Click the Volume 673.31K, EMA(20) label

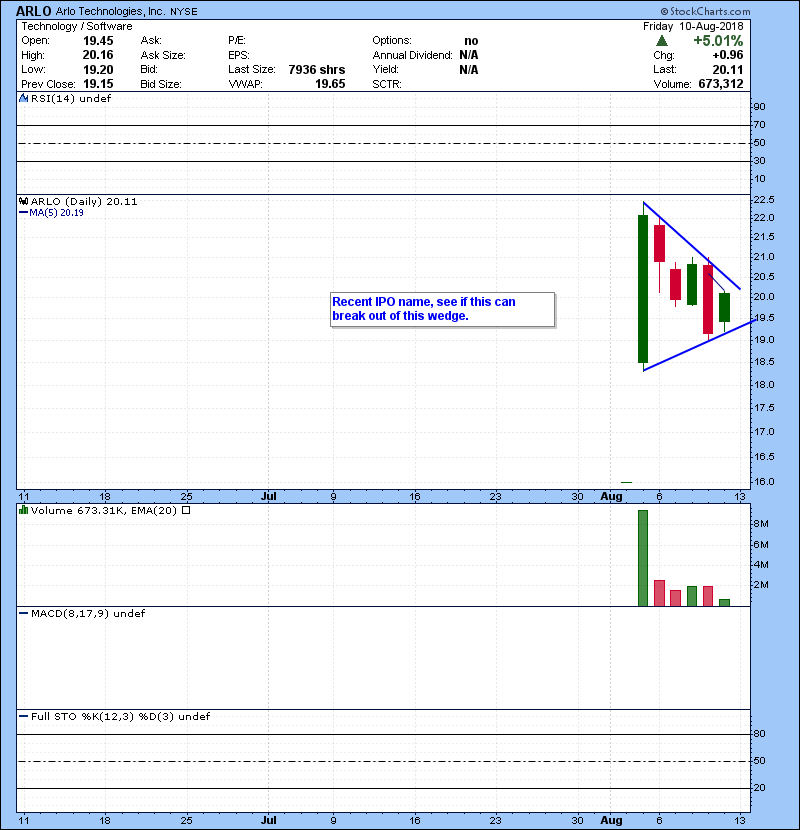point(104,510)
